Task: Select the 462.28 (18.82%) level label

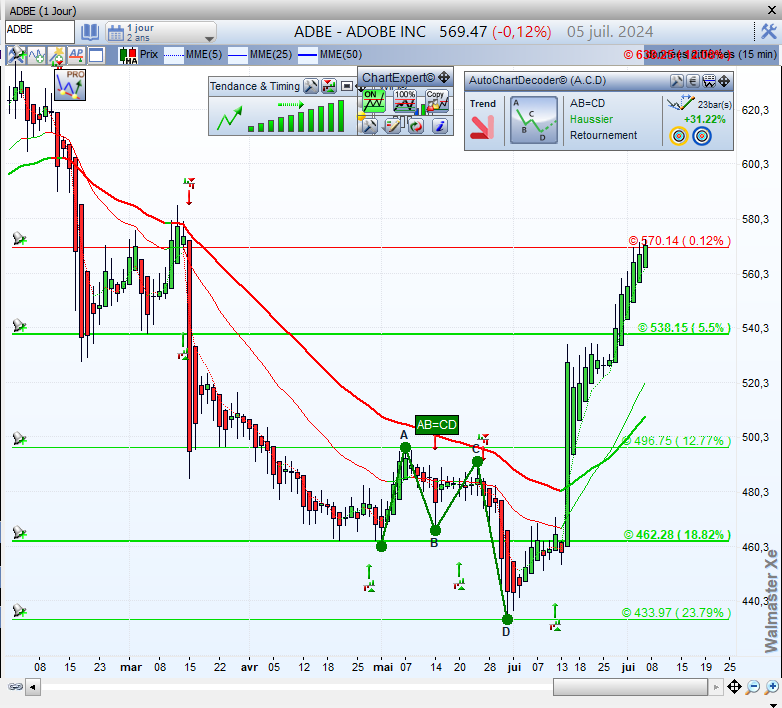Action: [x=677, y=534]
